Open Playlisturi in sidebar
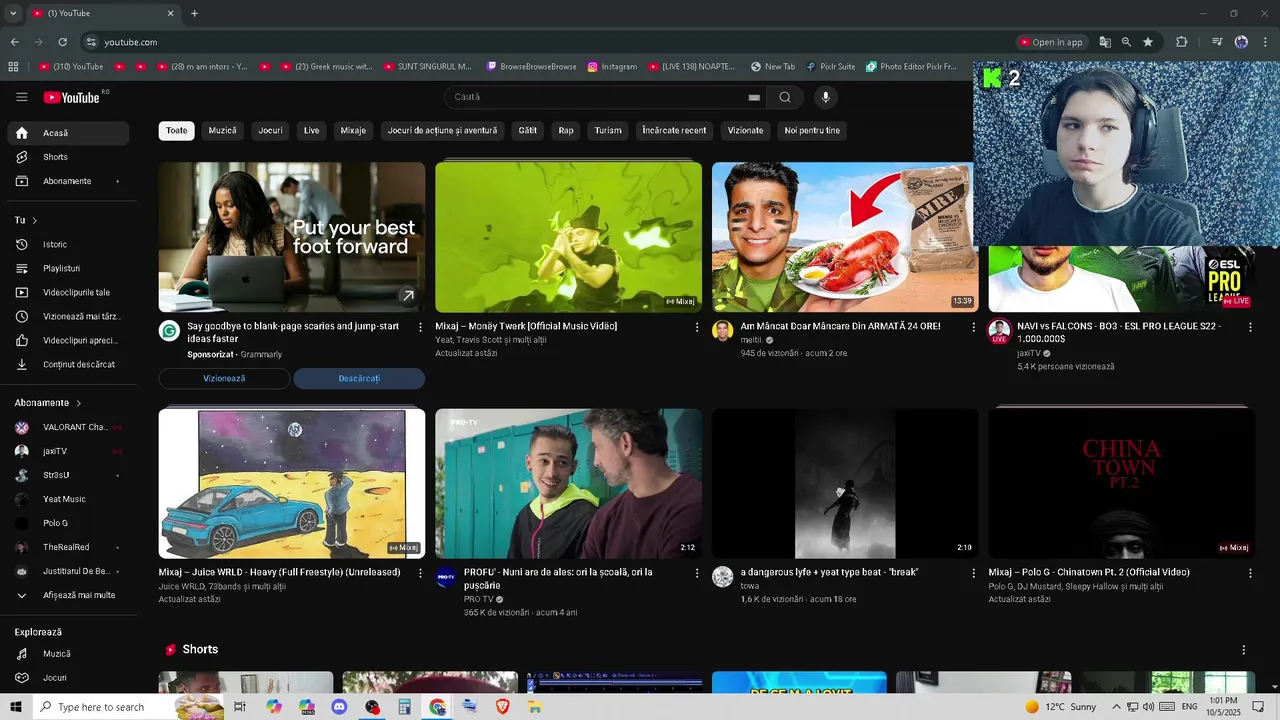This screenshot has height=720, width=1280. point(68,268)
